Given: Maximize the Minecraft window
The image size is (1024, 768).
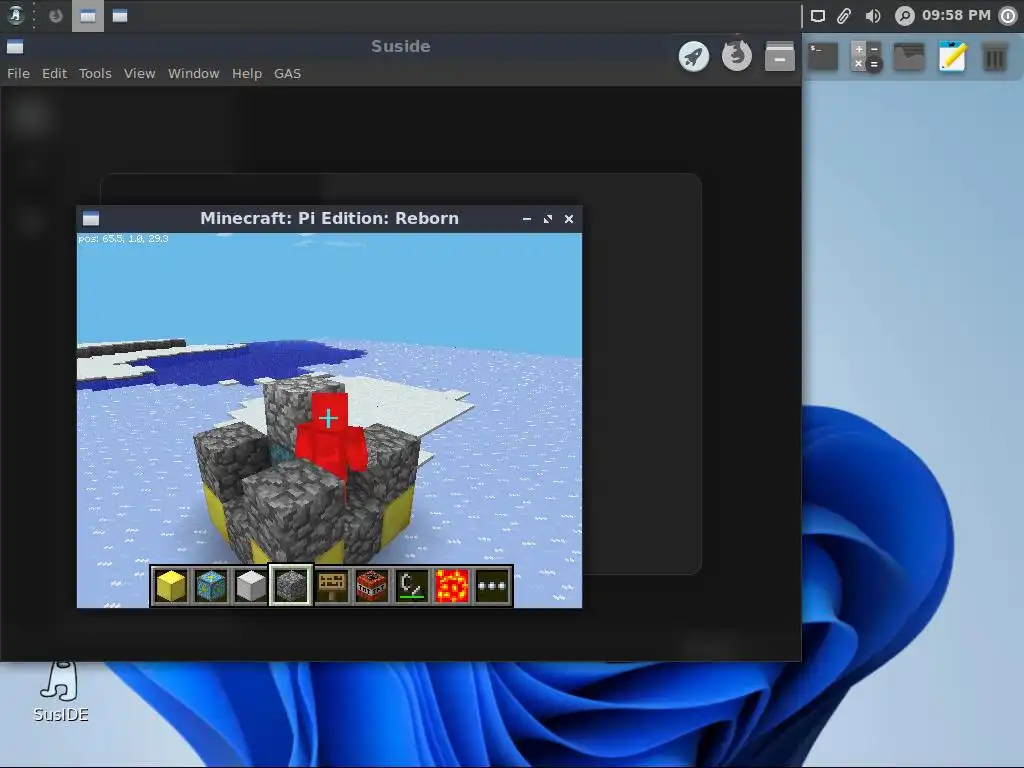Looking at the screenshot, I should pyautogui.click(x=548, y=219).
